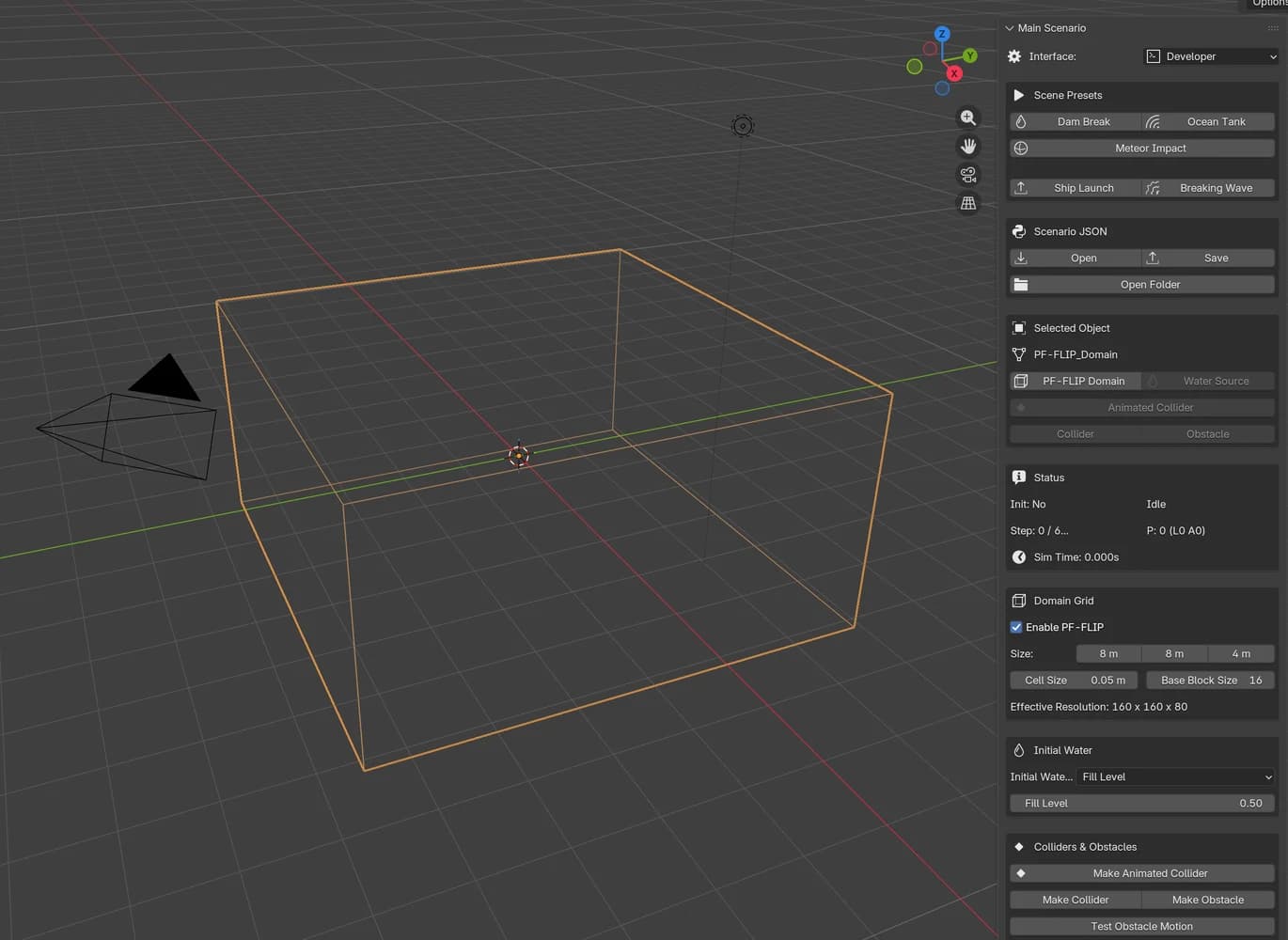Viewport: 1288px width, 940px height.
Task: Click the Base Block Size 16 field
Action: point(1210,680)
